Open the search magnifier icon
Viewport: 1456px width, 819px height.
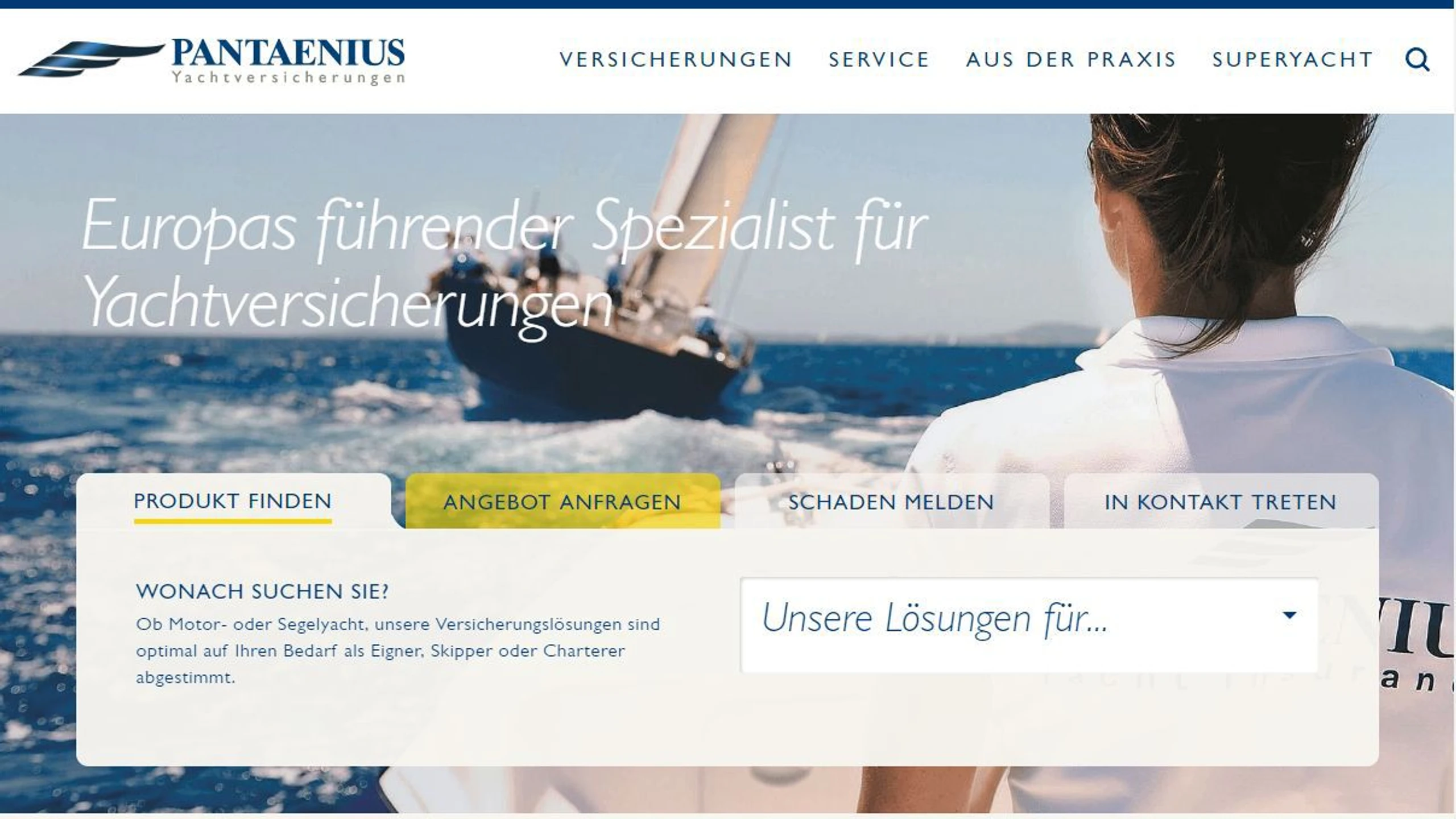point(1417,59)
